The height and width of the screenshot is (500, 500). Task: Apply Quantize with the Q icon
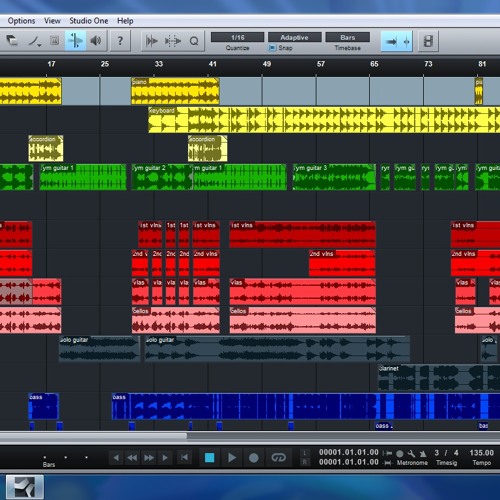tap(194, 41)
